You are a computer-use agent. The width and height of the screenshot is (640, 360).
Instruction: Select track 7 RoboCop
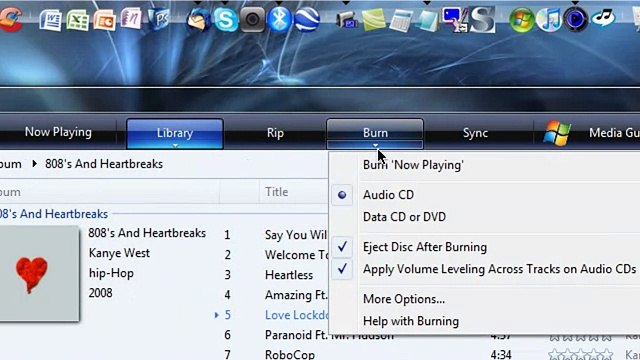tap(289, 354)
